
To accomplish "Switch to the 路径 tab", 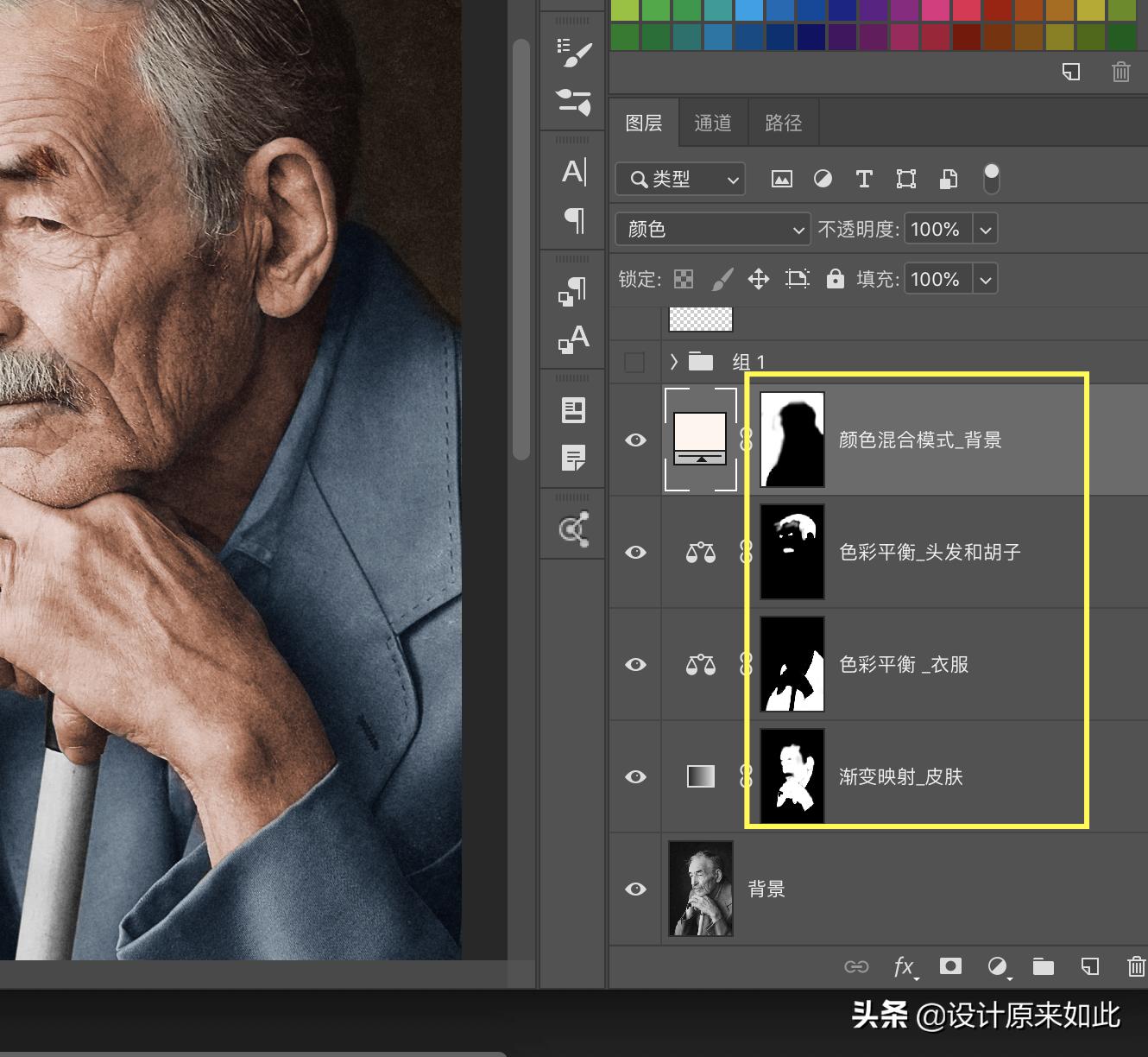I will [x=782, y=122].
